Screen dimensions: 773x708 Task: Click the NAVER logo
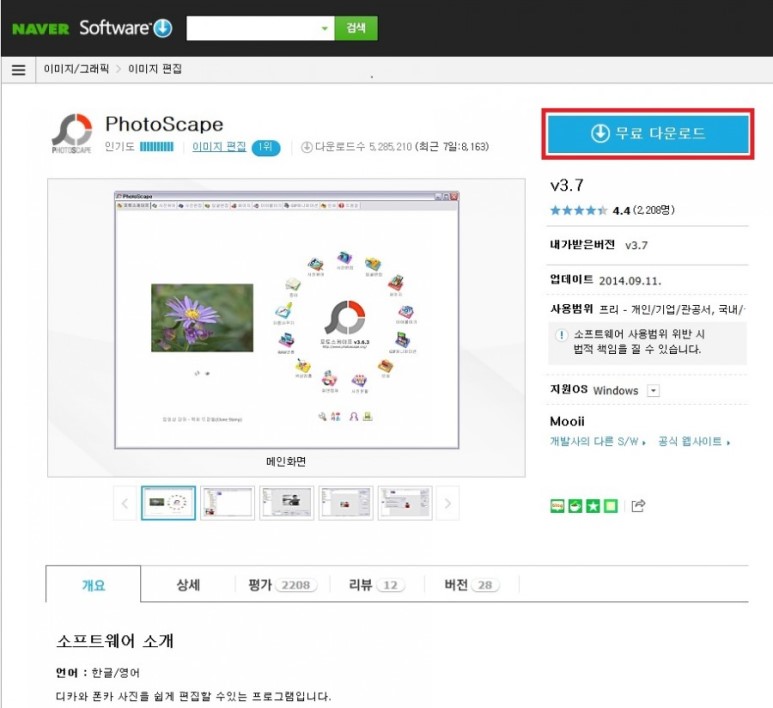(40, 29)
